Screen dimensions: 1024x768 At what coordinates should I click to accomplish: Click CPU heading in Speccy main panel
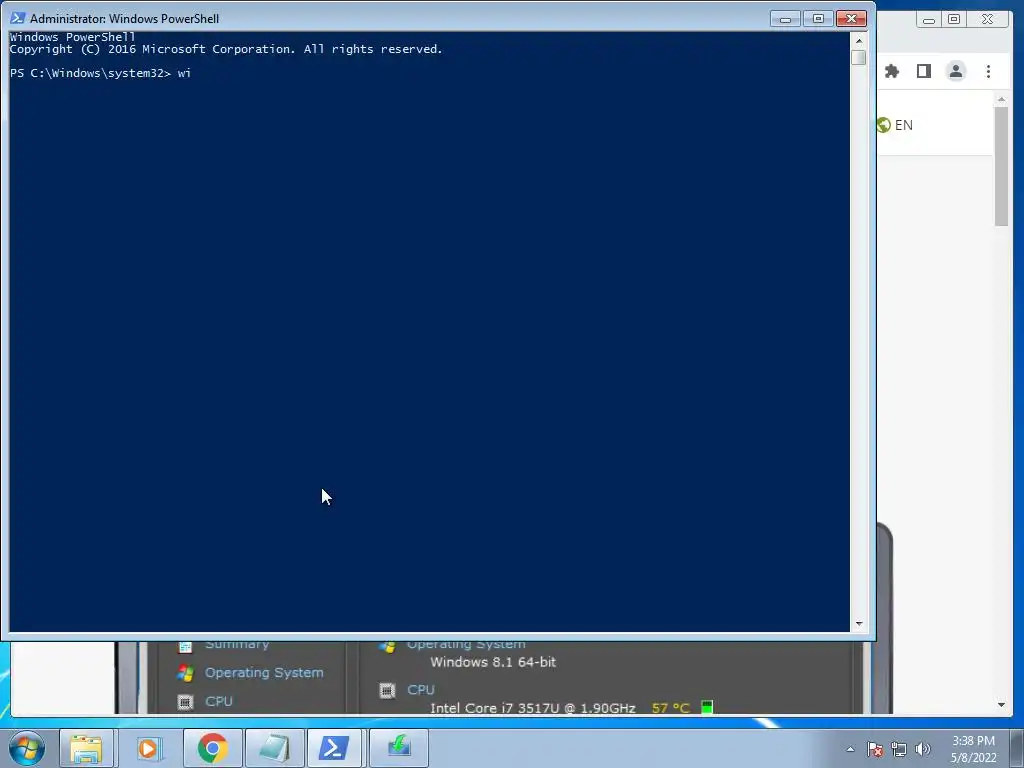[x=421, y=690]
